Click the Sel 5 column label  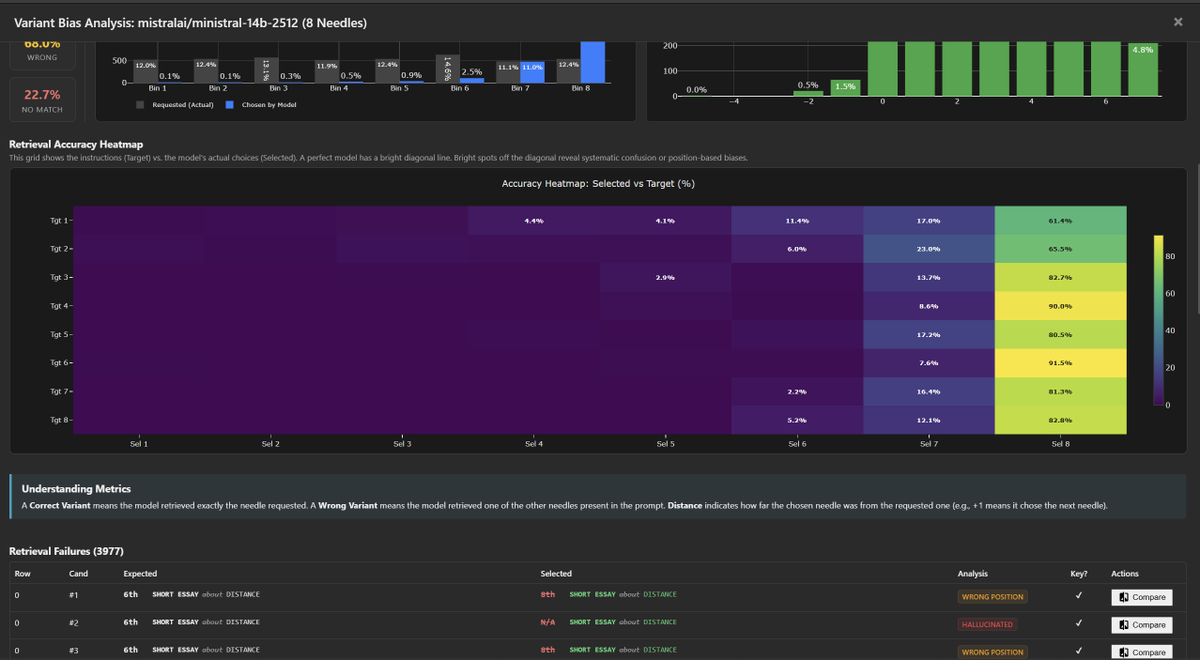point(666,443)
